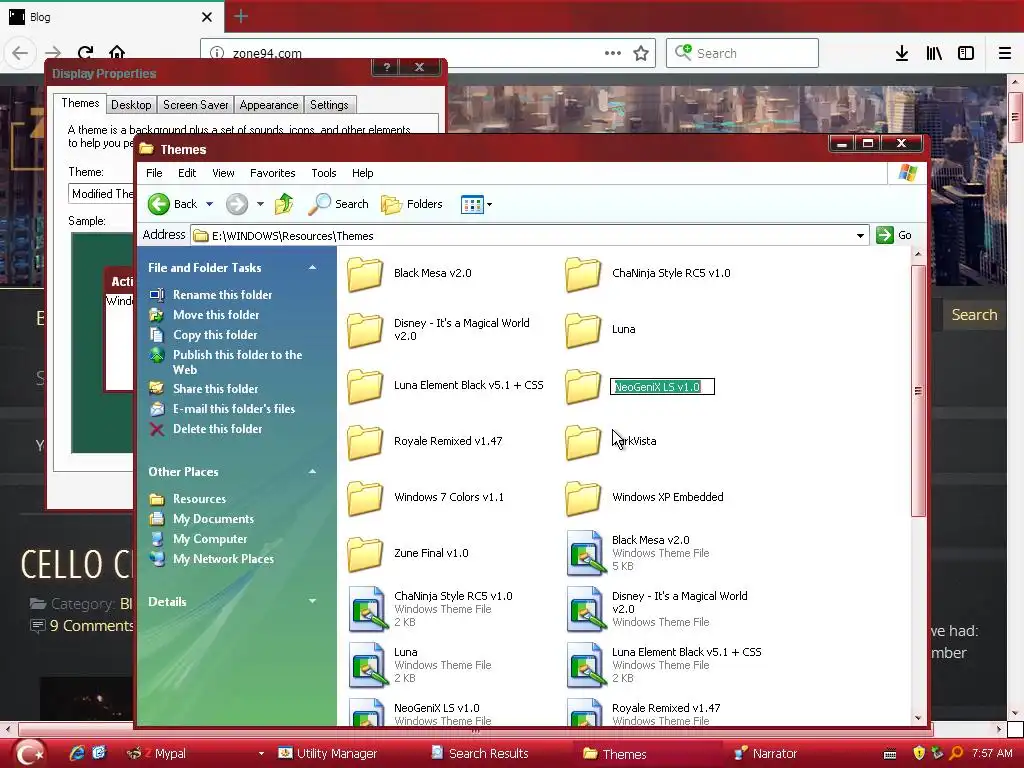Open browser hamburger menu
Screen dimensions: 1024x768
click(x=1005, y=54)
